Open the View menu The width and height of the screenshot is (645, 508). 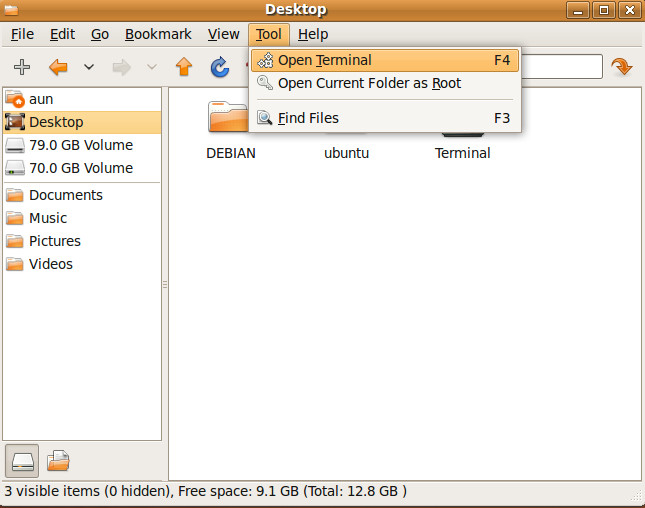pos(223,34)
